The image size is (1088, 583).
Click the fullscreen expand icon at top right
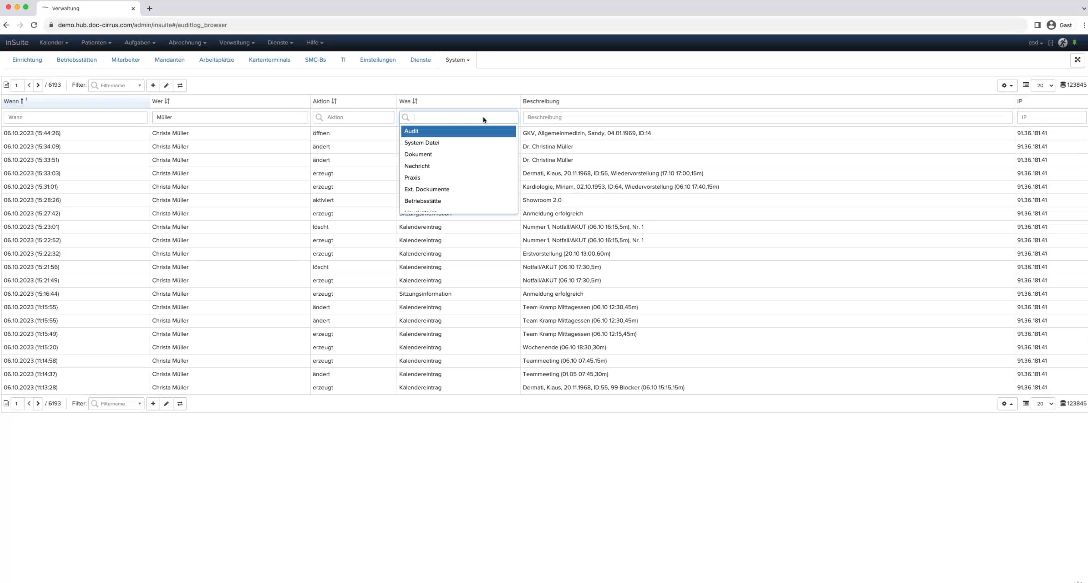[1078, 60]
